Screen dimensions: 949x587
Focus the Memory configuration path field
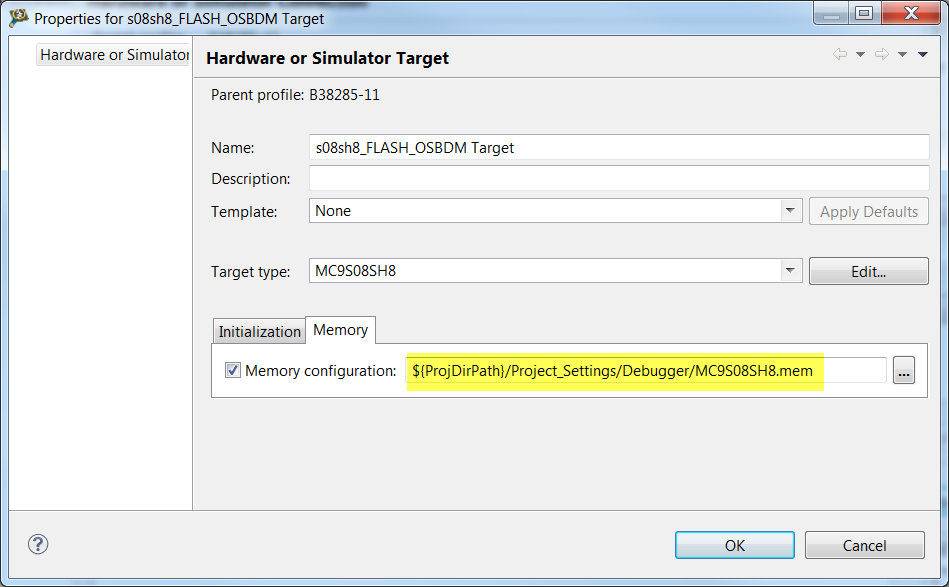coord(645,371)
